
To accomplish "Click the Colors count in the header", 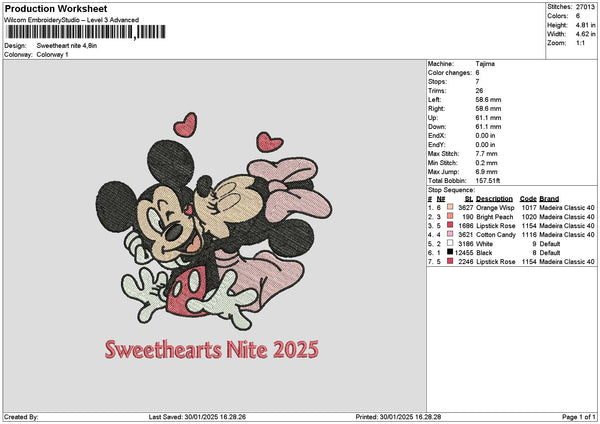I will (x=578, y=16).
